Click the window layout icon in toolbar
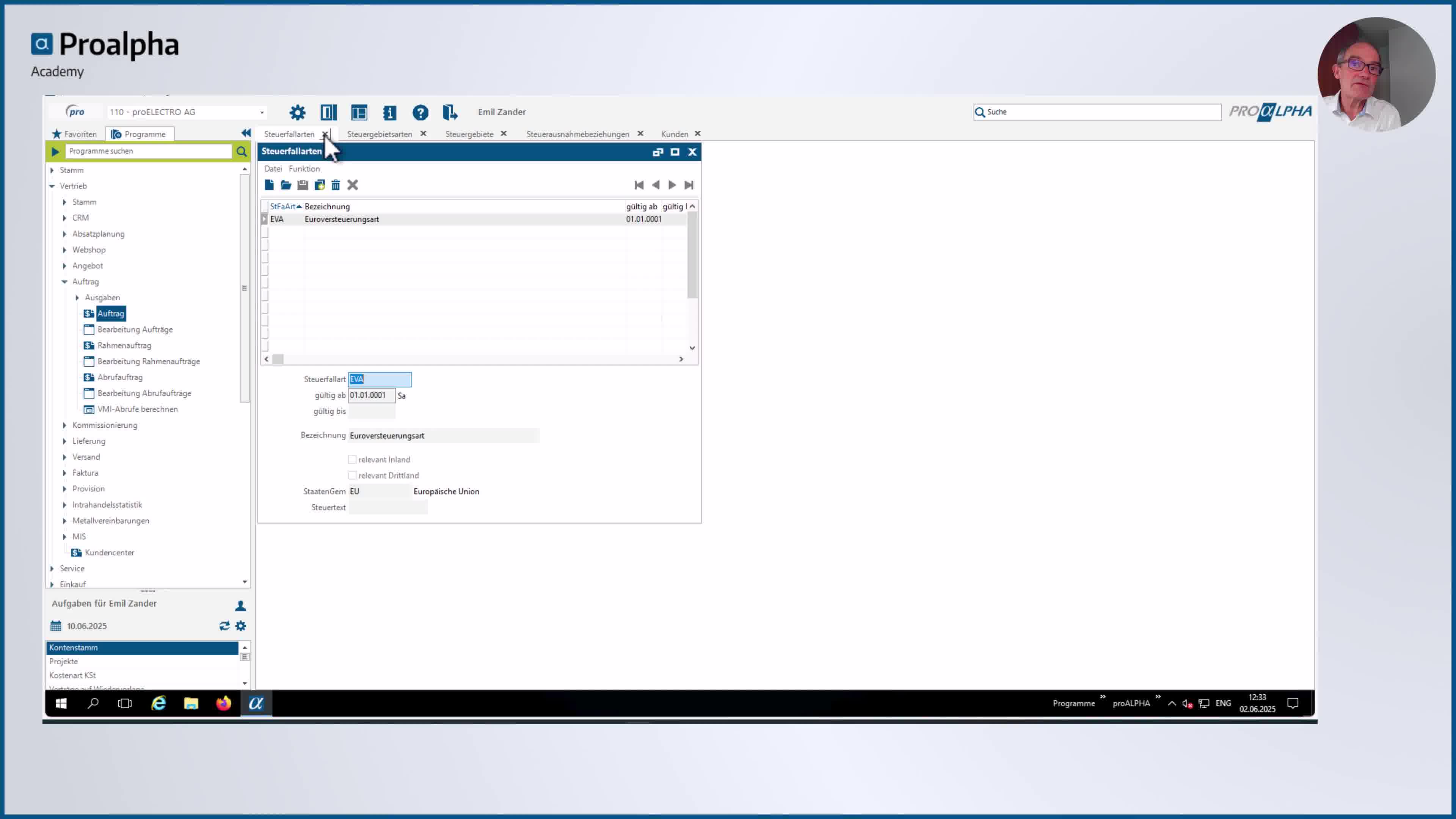The height and width of the screenshot is (819, 1456). tap(359, 112)
